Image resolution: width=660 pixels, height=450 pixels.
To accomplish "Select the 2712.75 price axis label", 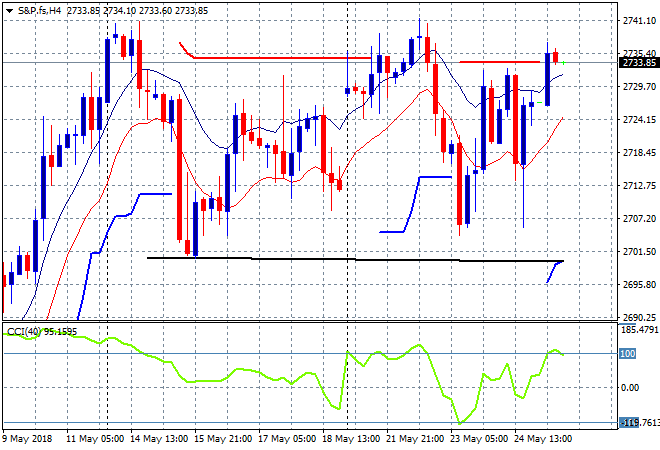I will [639, 186].
